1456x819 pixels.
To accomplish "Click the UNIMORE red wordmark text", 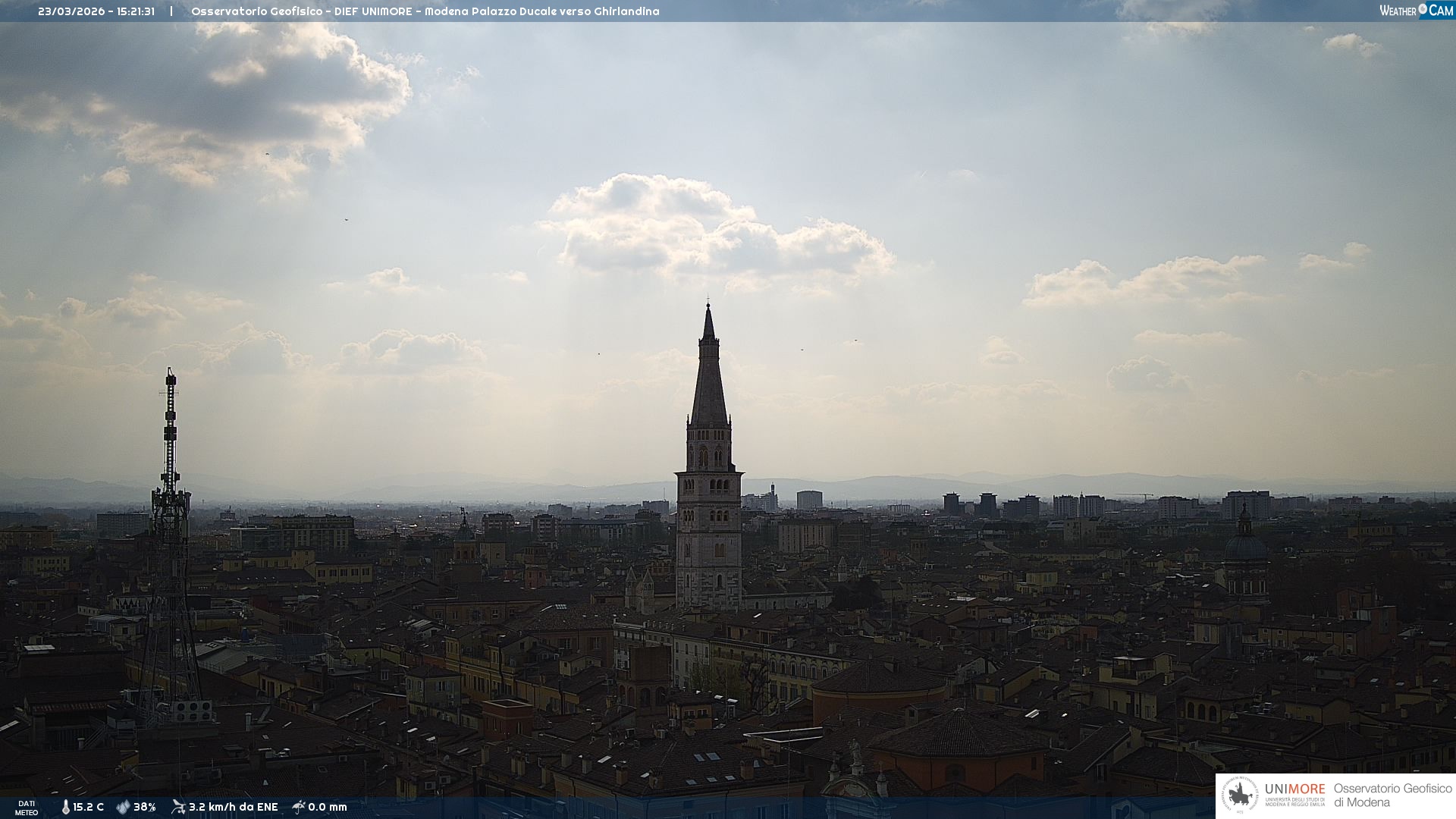I will [x=1294, y=789].
